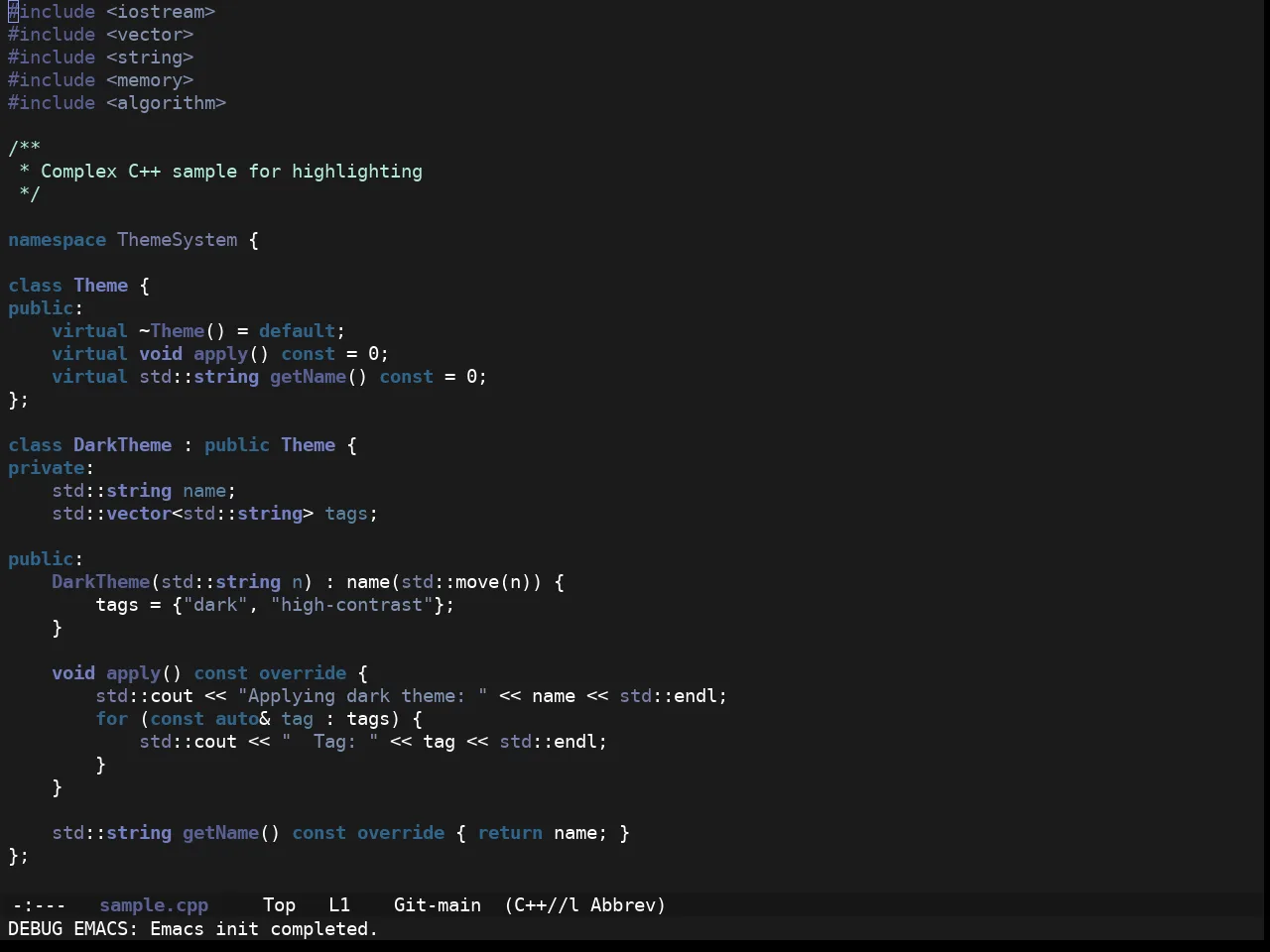
Task: Click the L1 line number indicator
Action: click(x=339, y=905)
